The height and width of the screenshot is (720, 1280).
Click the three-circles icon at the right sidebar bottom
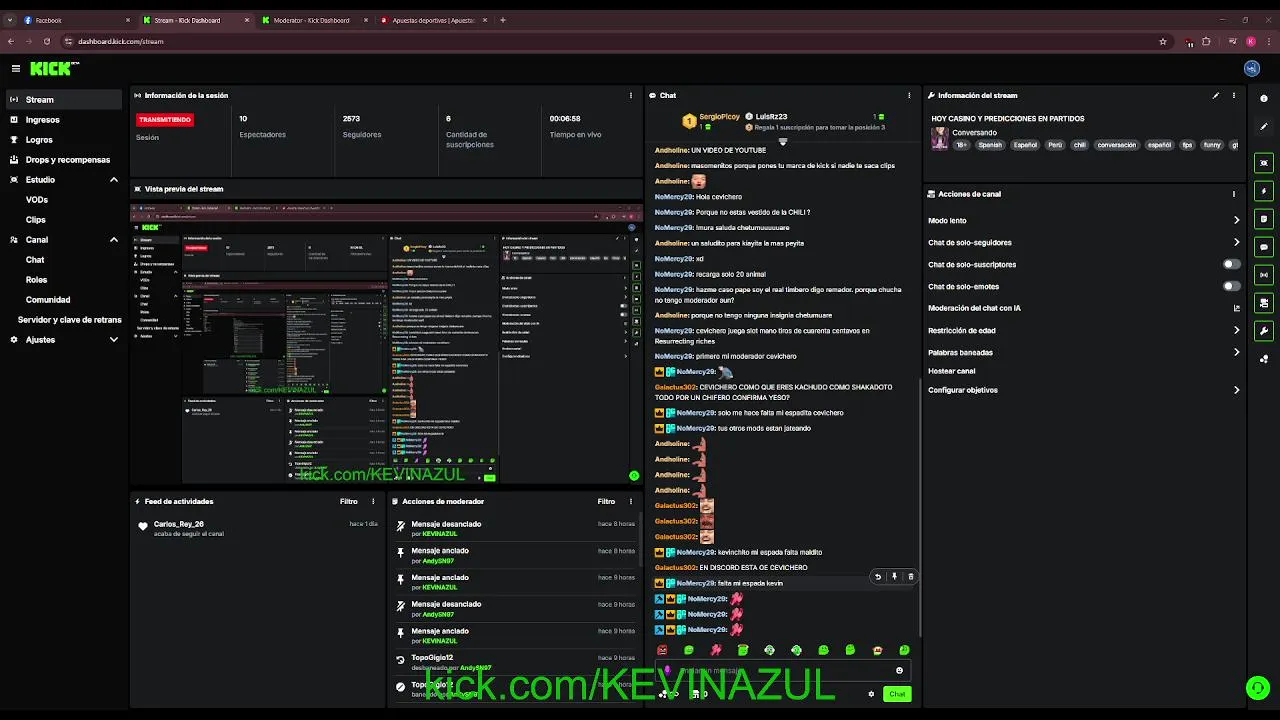pos(1264,359)
